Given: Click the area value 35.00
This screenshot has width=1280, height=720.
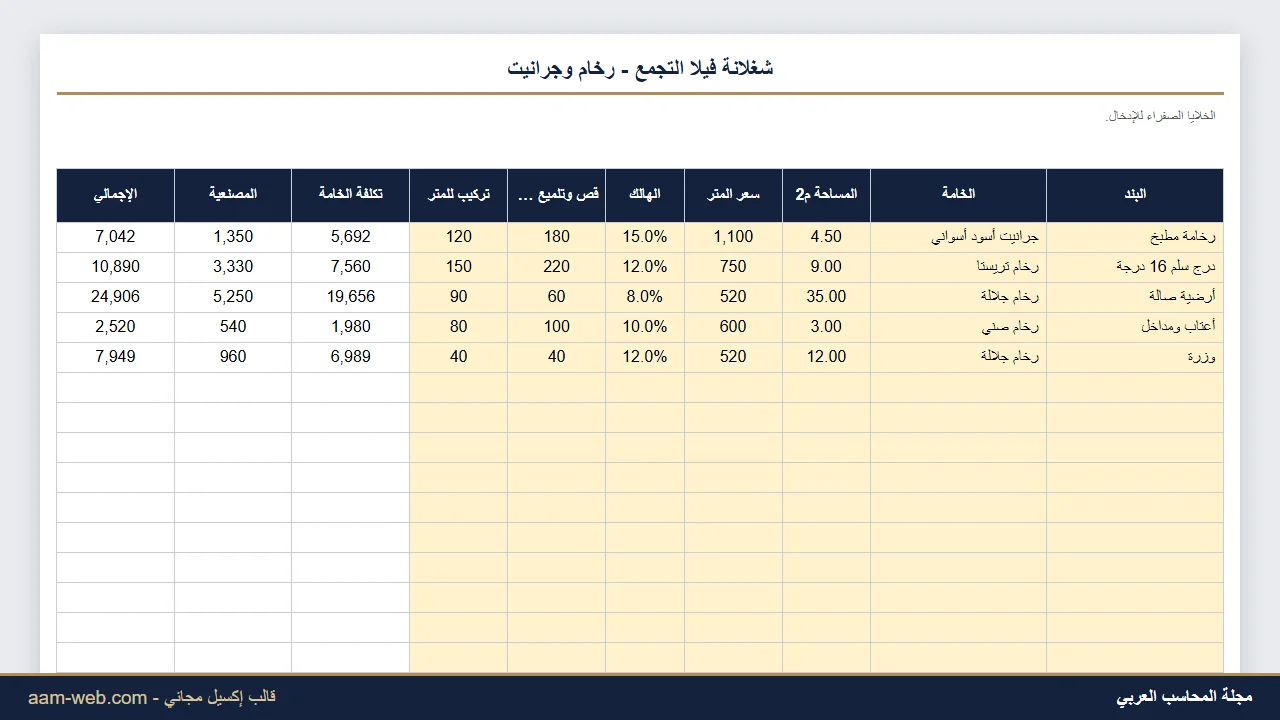Looking at the screenshot, I should (826, 297).
